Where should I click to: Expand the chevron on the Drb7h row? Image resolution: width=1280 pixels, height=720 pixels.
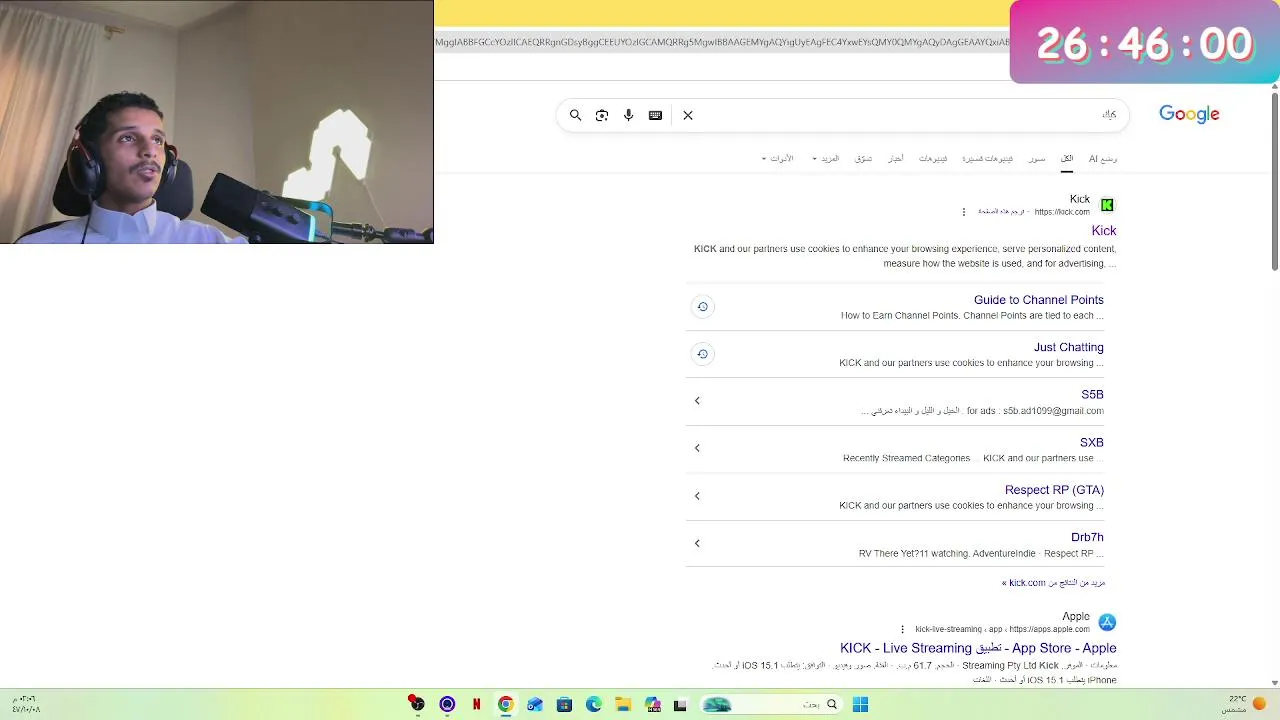pyautogui.click(x=697, y=543)
